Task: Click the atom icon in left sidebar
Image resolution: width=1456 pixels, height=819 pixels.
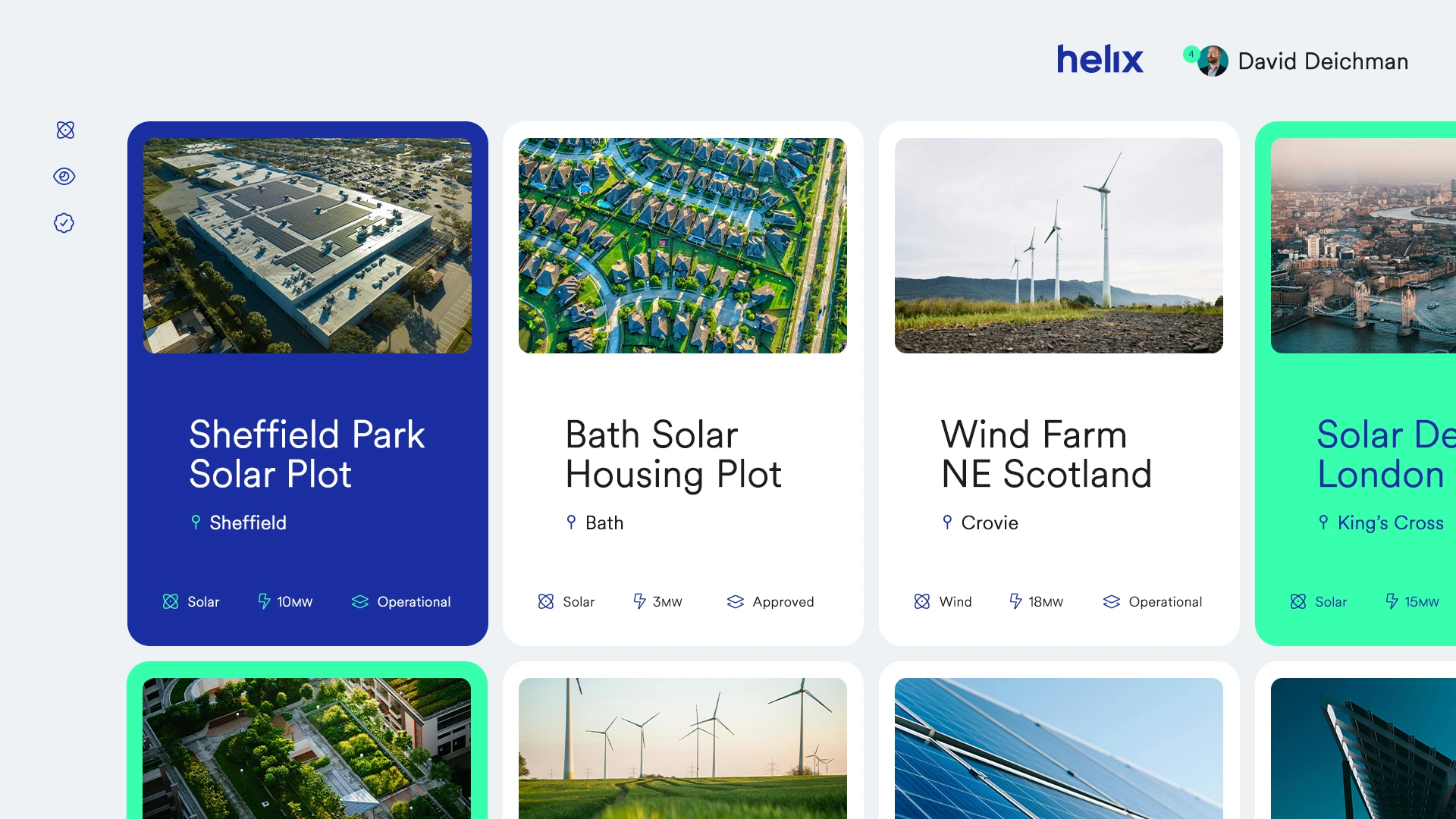Action: 65,130
